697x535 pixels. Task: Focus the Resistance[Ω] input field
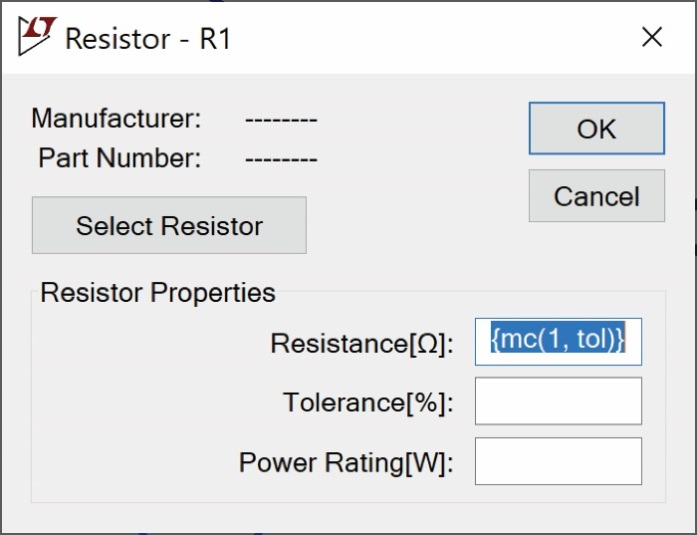[558, 342]
